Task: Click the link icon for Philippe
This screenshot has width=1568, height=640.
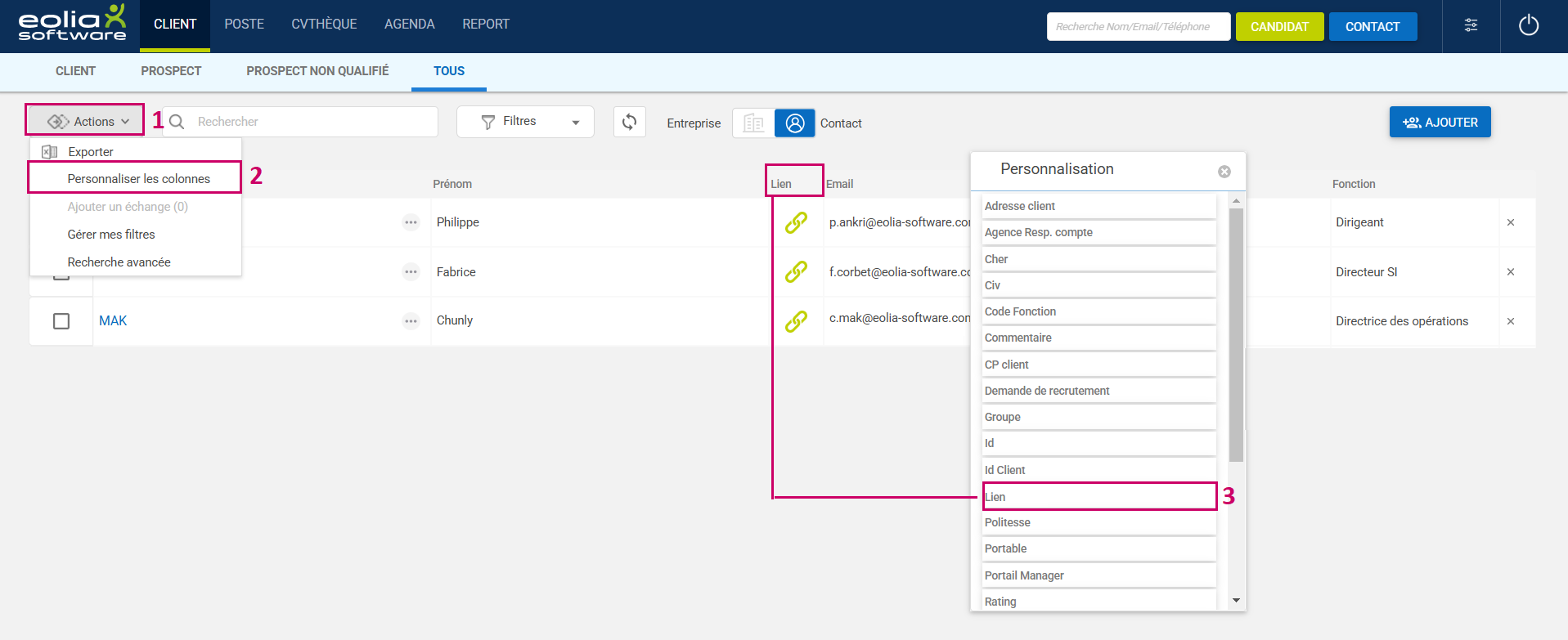Action: [796, 222]
